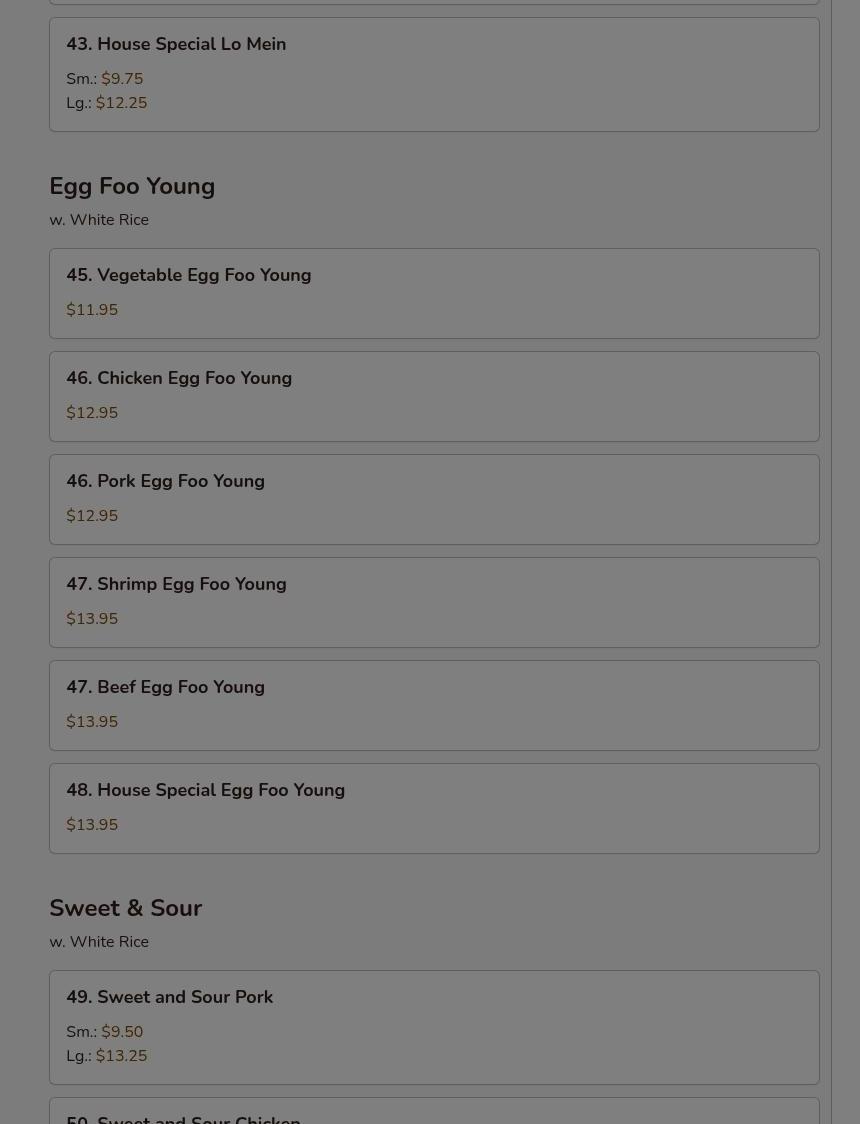Select Shrimp Egg Foo Young item

[x=176, y=584]
